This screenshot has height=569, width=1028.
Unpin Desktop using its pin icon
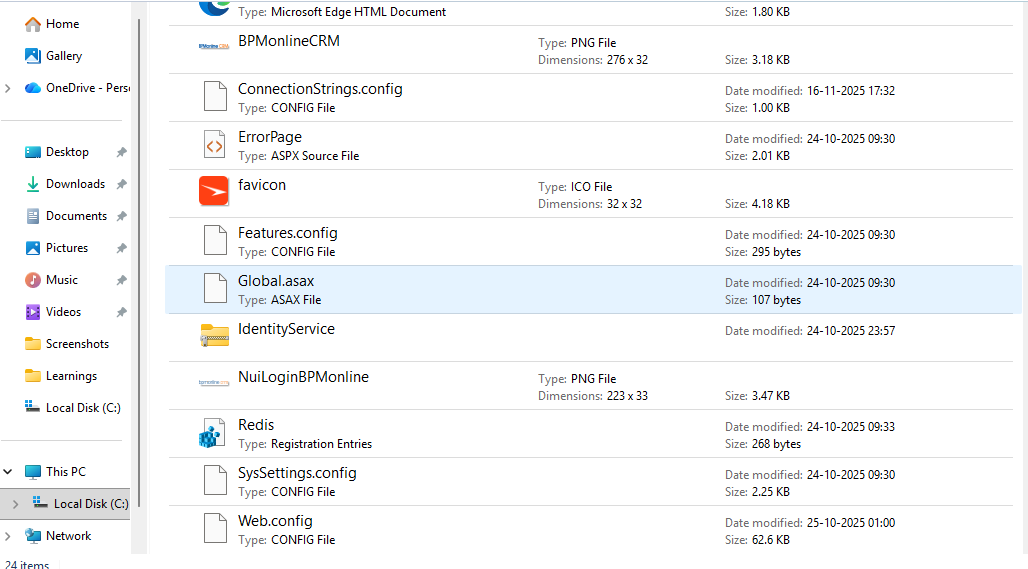tap(121, 152)
